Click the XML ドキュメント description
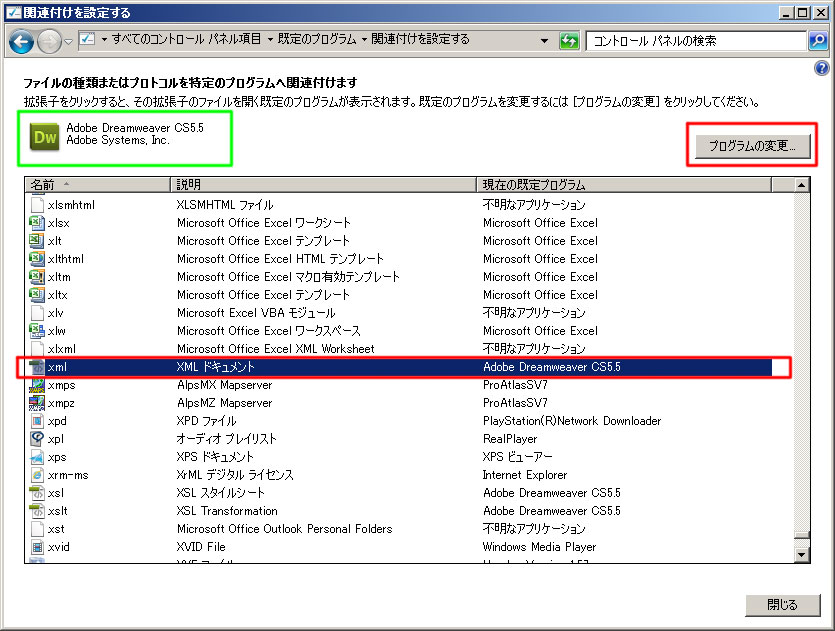The width and height of the screenshot is (835, 631). [x=215, y=367]
